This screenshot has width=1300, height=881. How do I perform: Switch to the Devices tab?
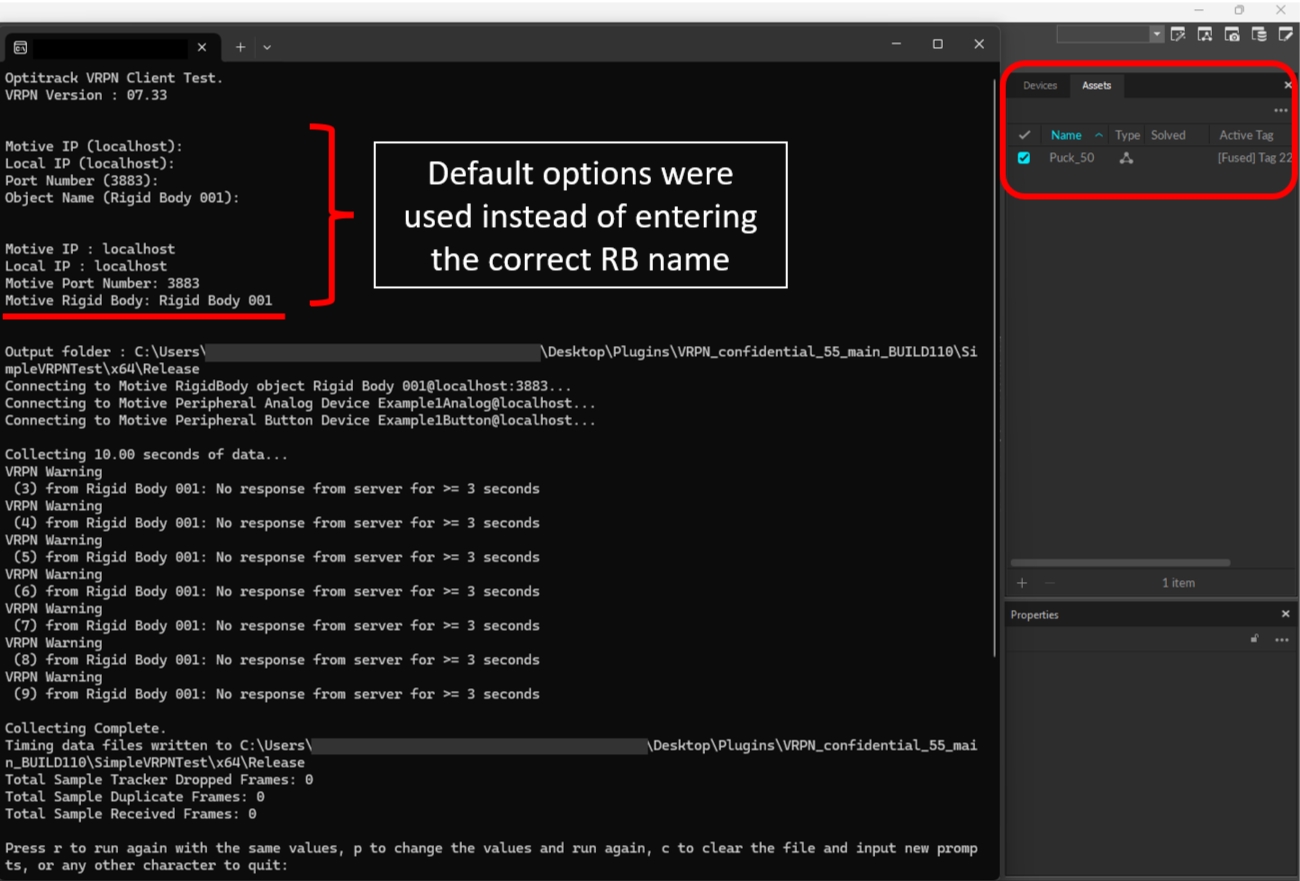[1040, 86]
